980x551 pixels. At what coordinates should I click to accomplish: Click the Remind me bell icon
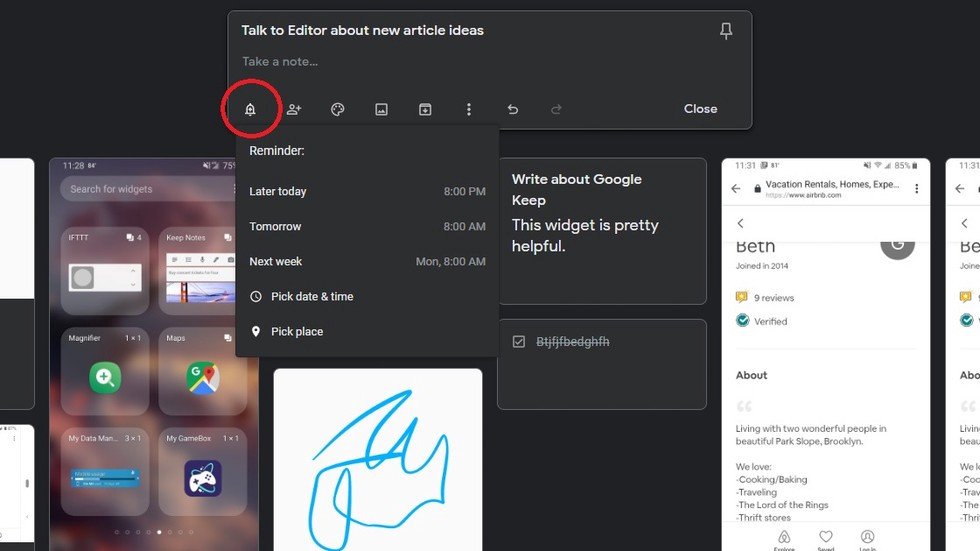250,109
